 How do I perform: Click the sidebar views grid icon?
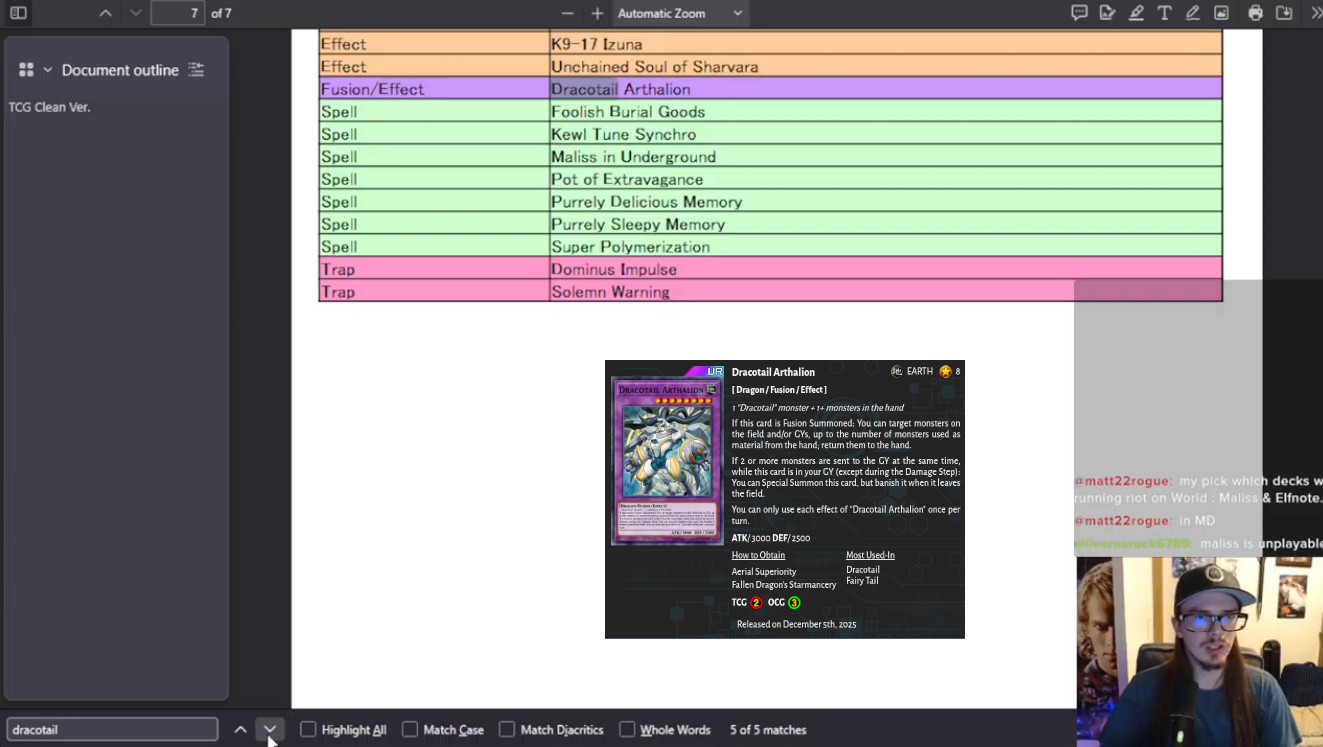26,70
